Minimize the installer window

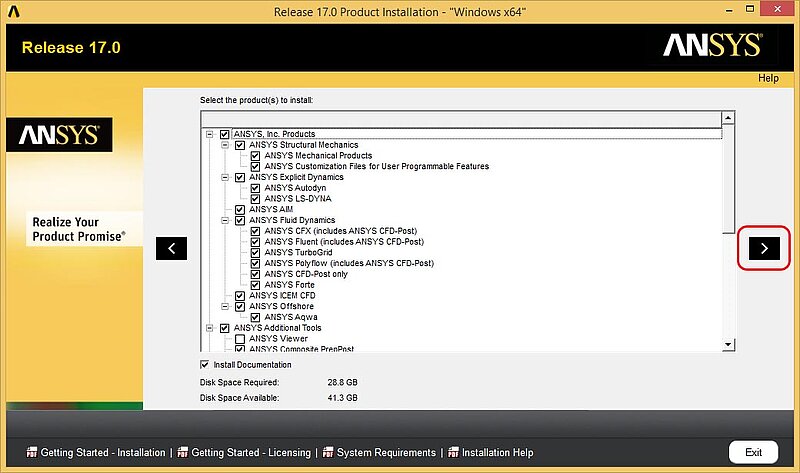[729, 10]
